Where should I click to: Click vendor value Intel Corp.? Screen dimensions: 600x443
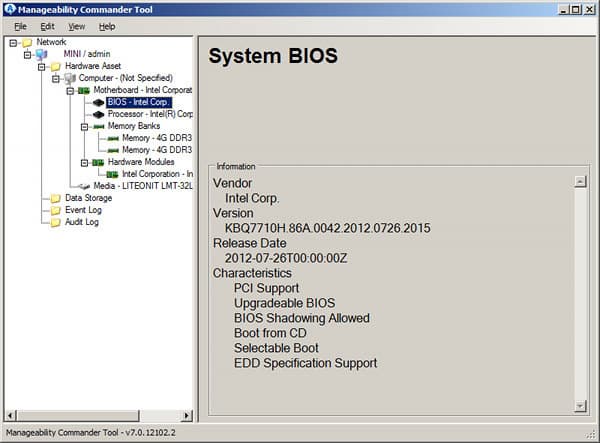point(252,198)
